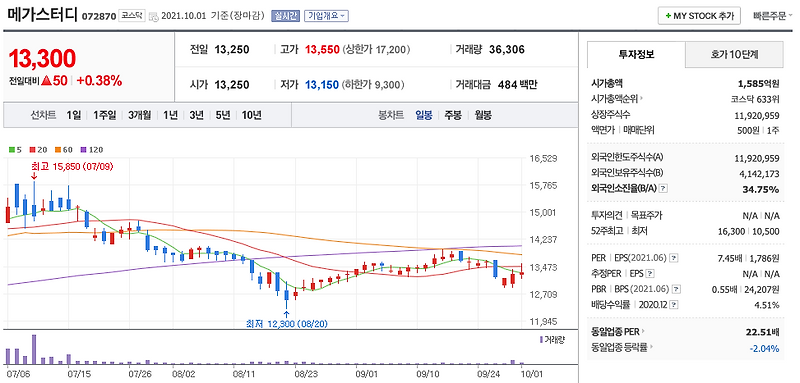800x383 pixels.
Task: Click the 시가총액순위 link
Action: [x=614, y=99]
